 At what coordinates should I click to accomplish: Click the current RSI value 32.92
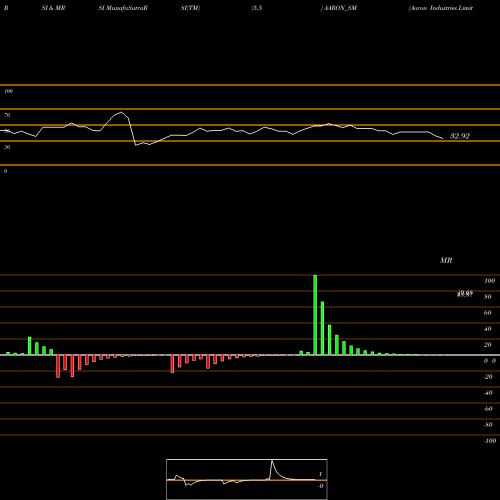pos(460,136)
